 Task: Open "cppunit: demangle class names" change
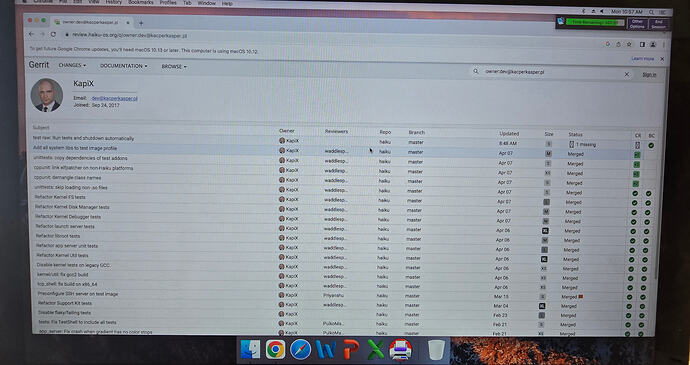[x=67, y=178]
